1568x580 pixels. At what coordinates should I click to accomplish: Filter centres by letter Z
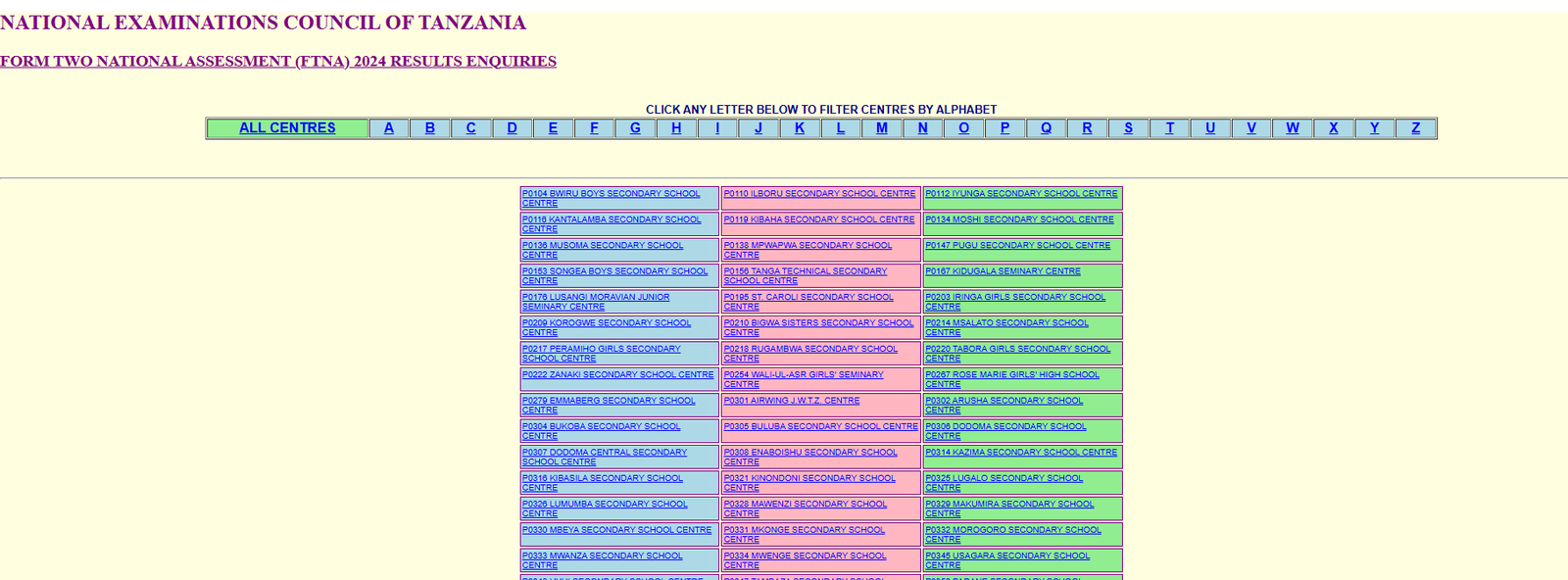coord(1415,128)
